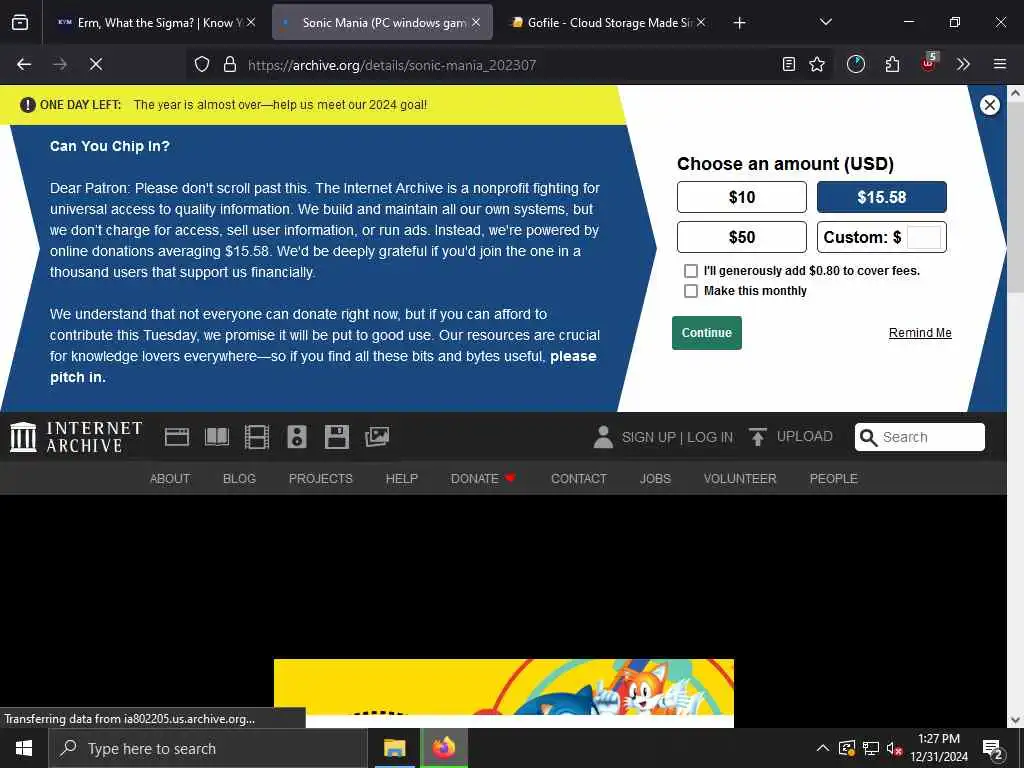Image resolution: width=1024 pixels, height=768 pixels.
Task: Click the custom donation amount field
Action: [923, 237]
